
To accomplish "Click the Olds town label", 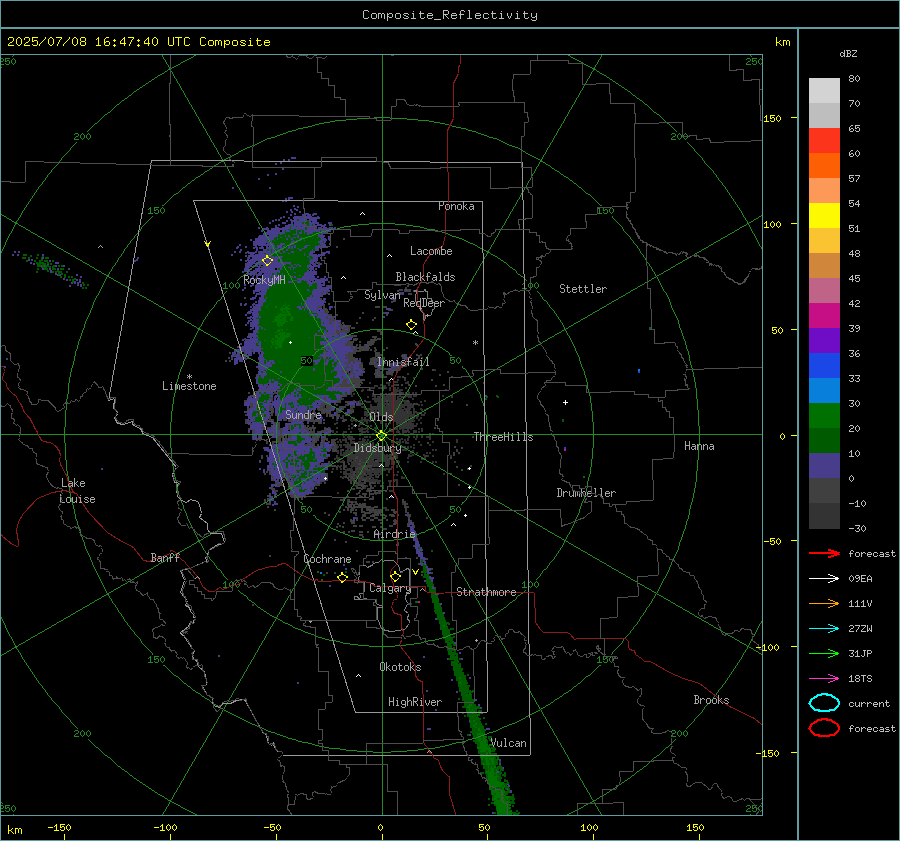I will pos(381,417).
